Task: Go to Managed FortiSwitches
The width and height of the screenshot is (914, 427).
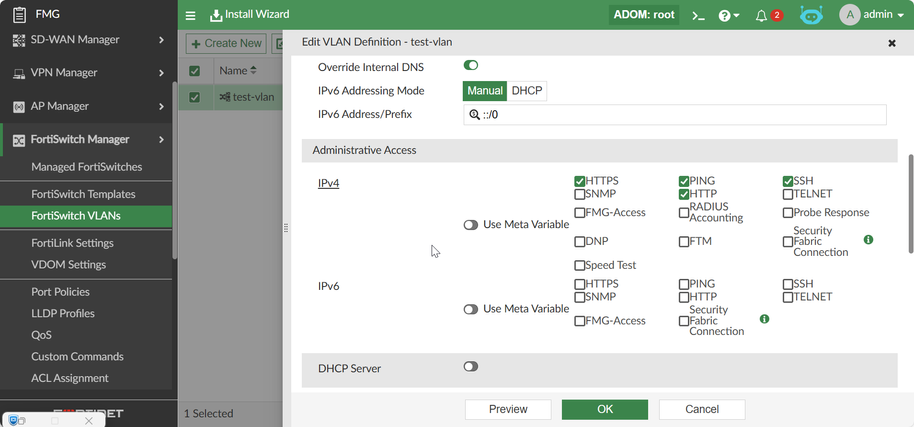Action: (86, 167)
